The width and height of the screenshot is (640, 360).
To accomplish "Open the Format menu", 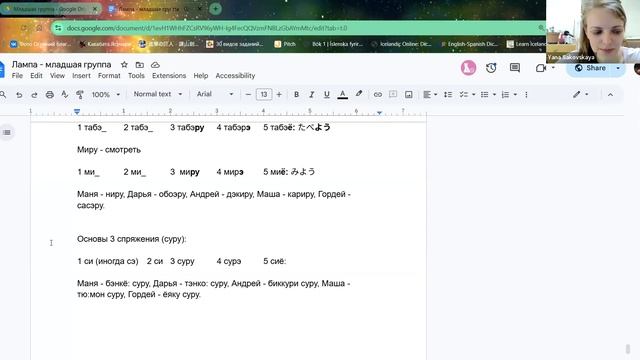I will 109,76.
